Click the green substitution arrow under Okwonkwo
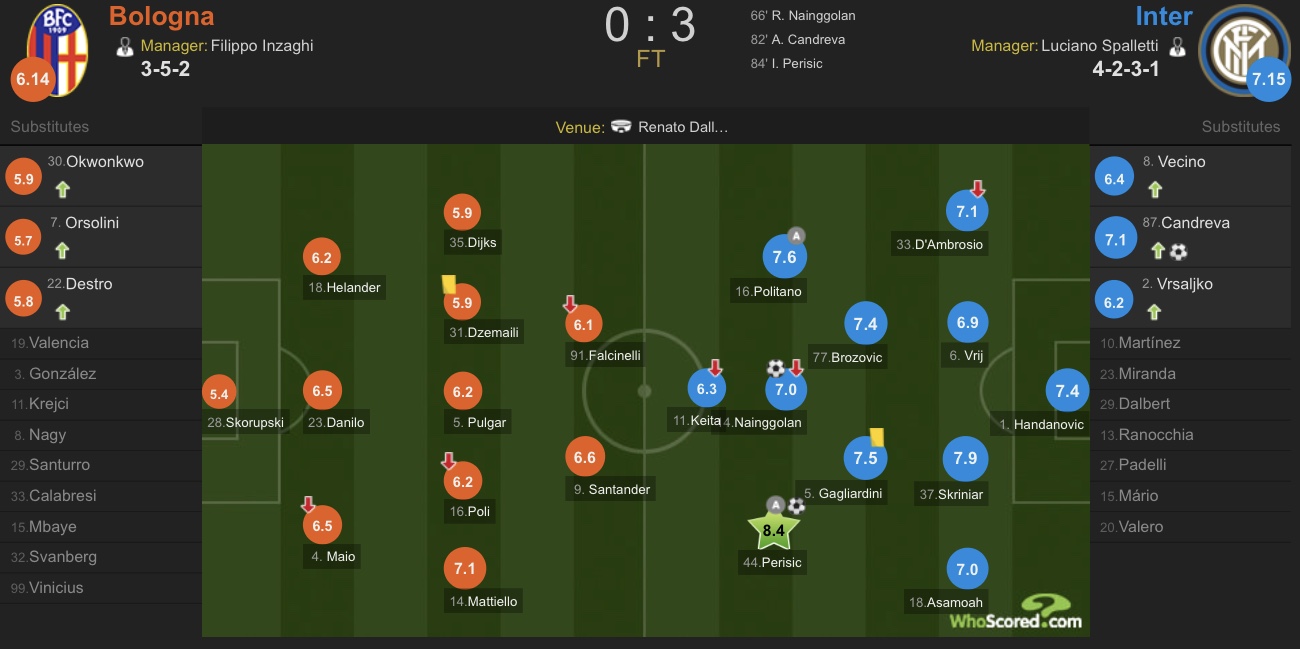The height and width of the screenshot is (649, 1300). 62,189
